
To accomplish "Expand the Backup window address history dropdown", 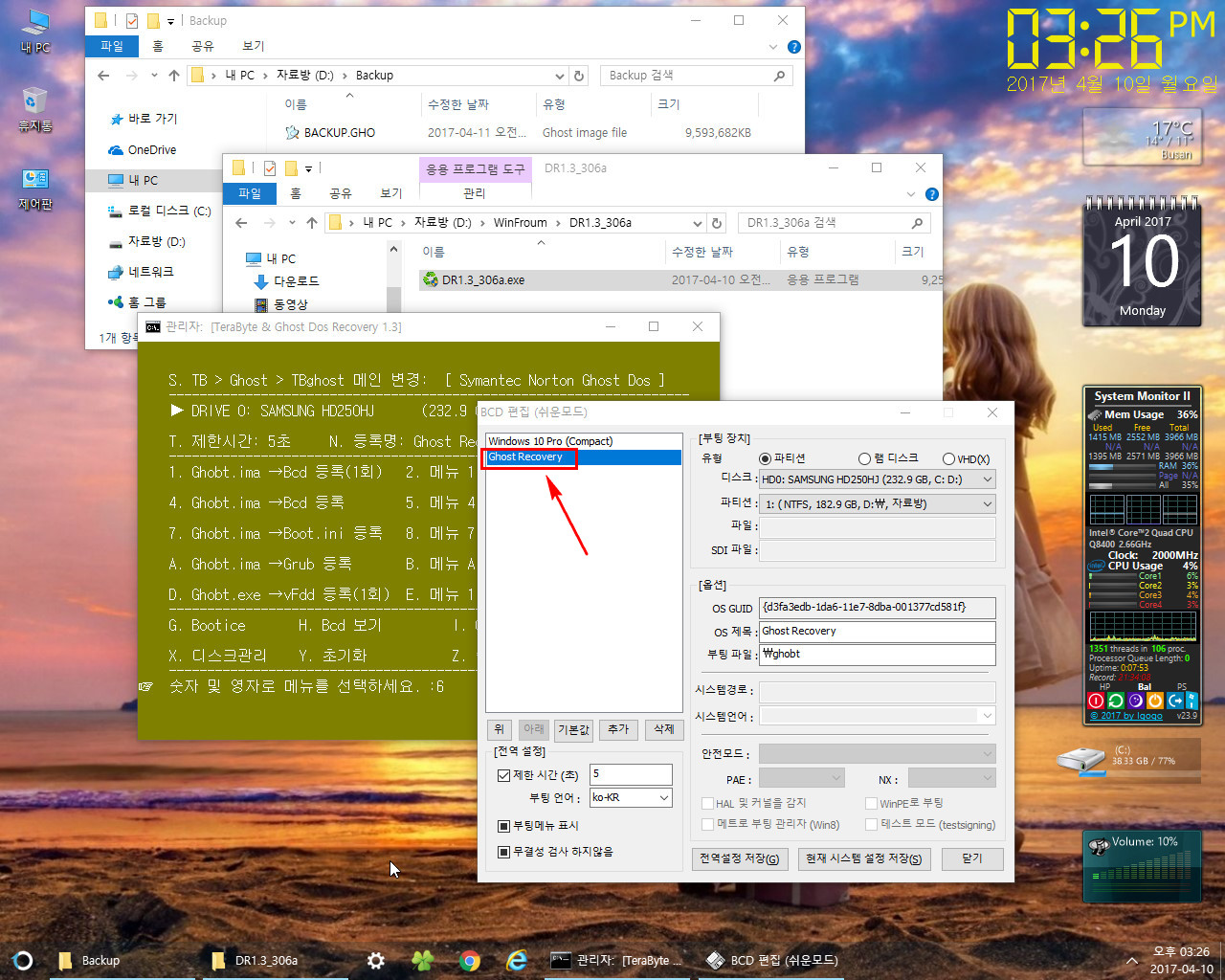I will [560, 76].
